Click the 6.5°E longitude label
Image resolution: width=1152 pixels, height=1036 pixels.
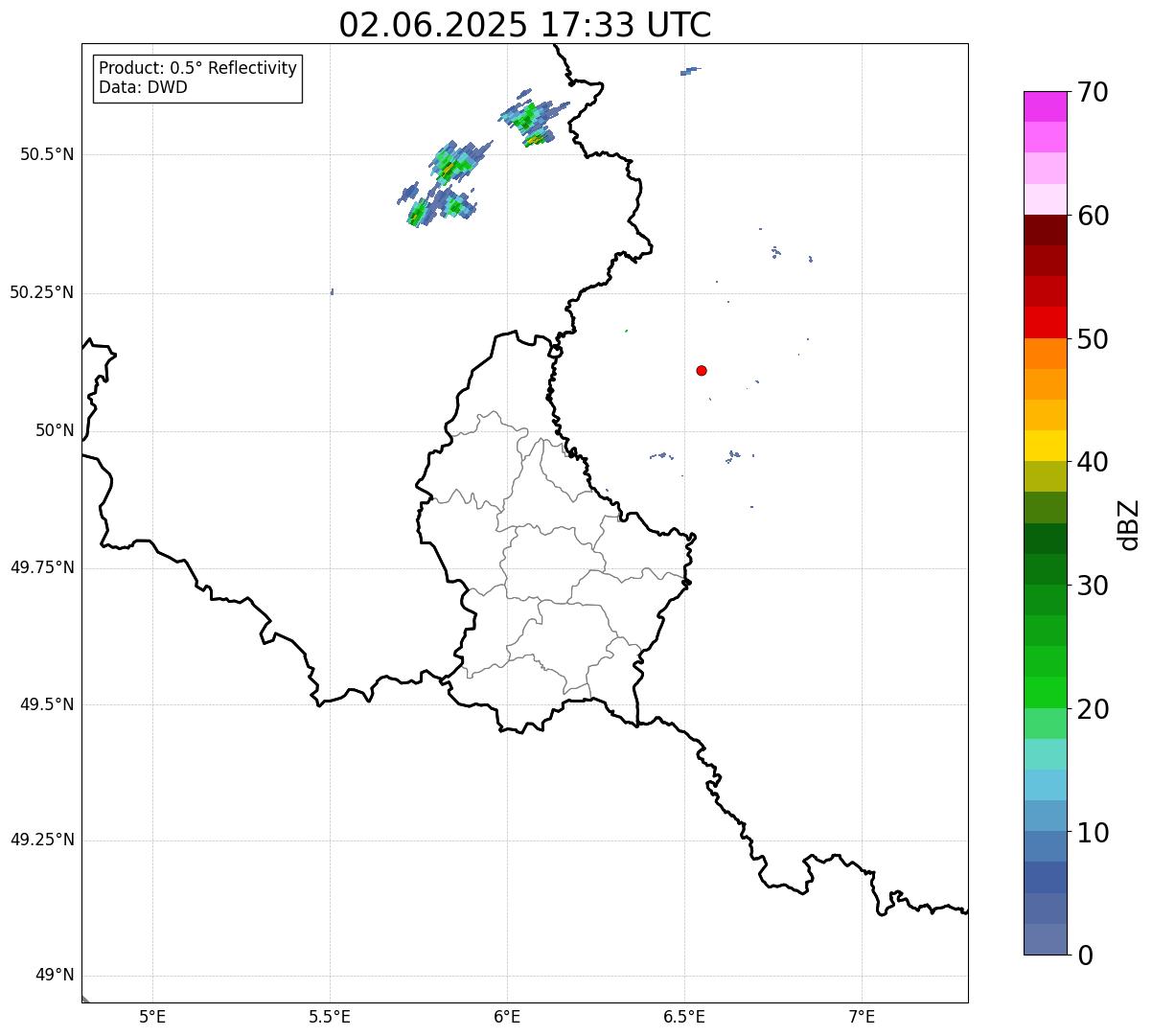click(684, 1017)
